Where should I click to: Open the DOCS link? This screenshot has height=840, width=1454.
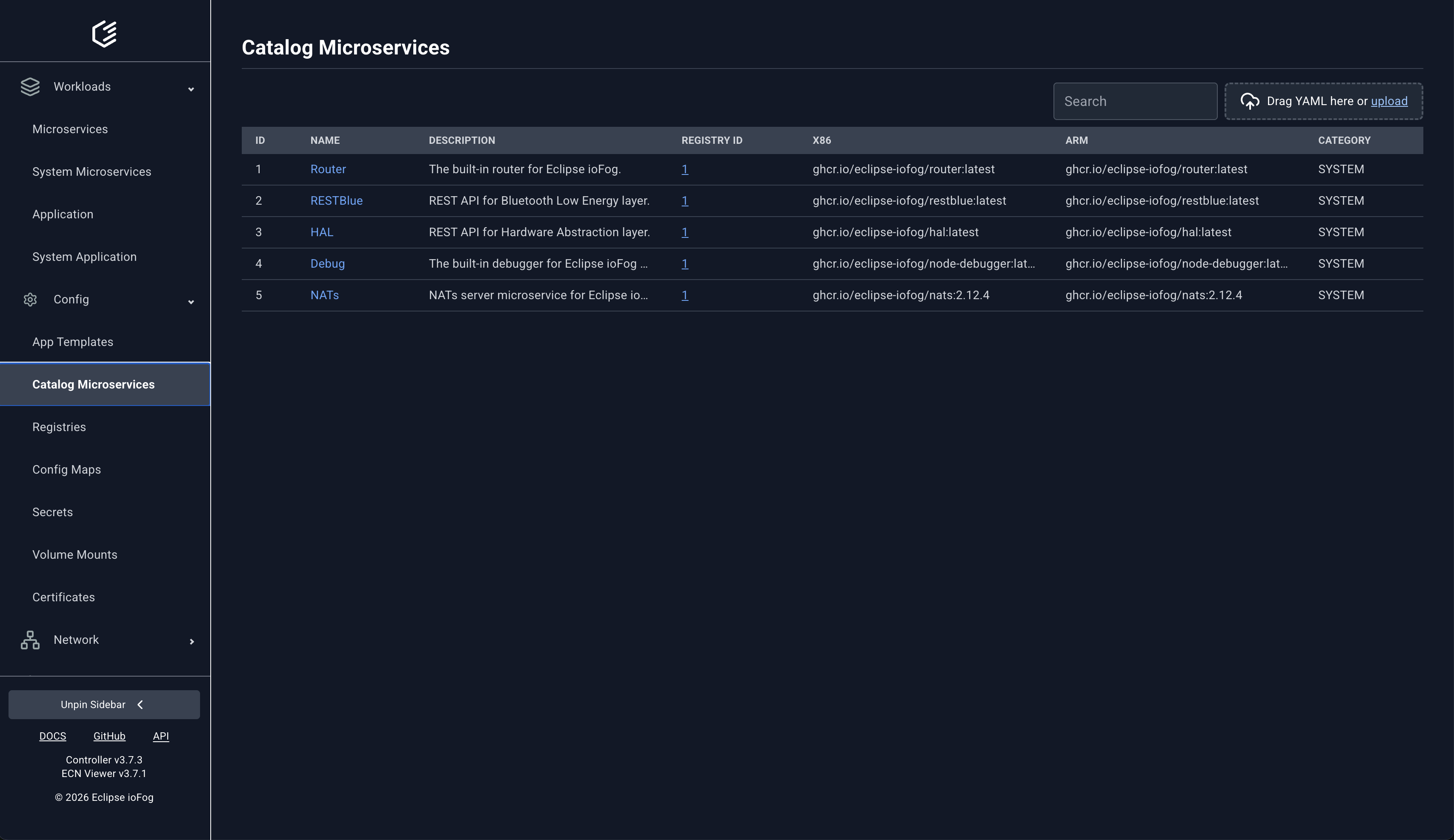click(x=52, y=736)
